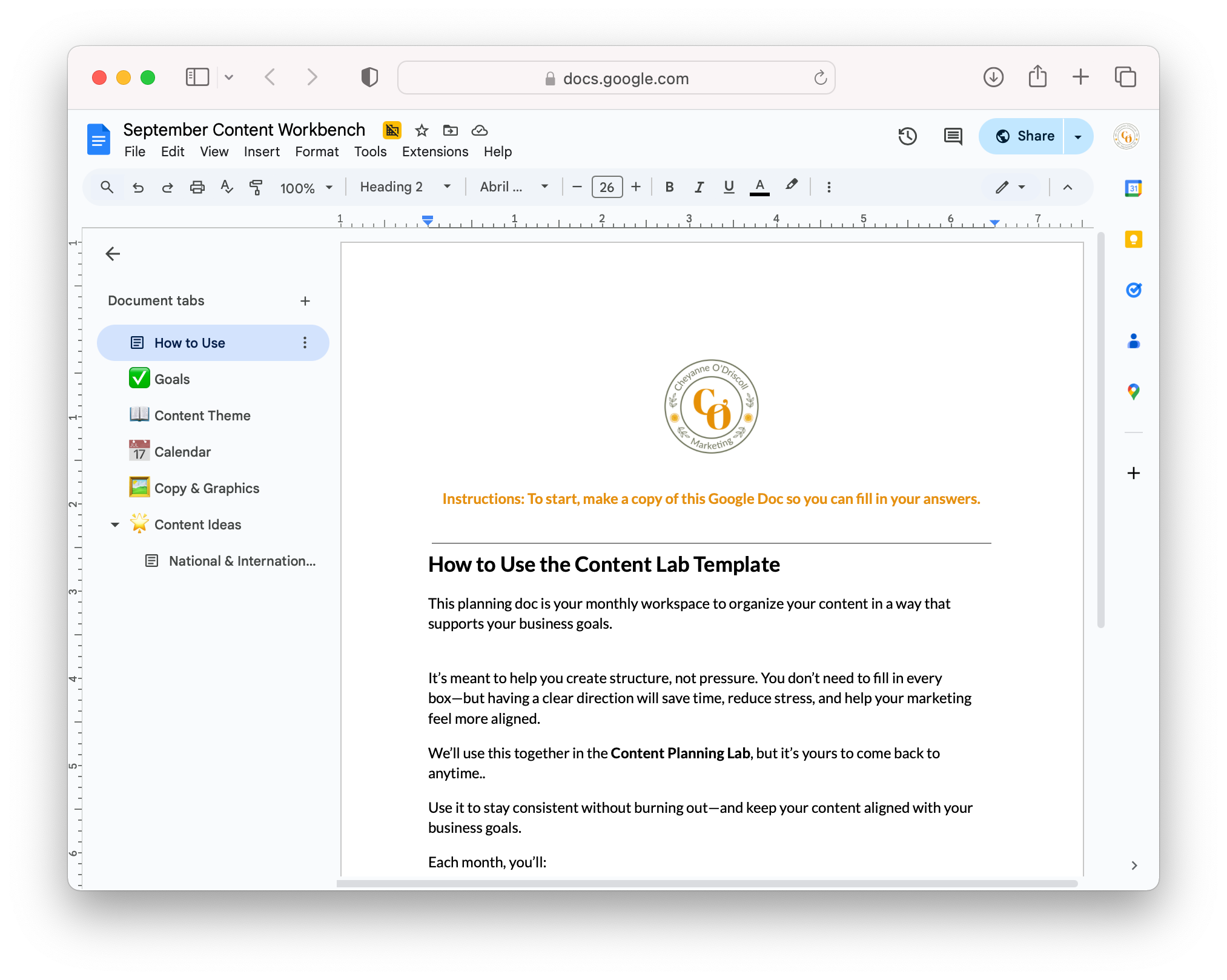This screenshot has height=980, width=1227.
Task: Open the Insert menu
Action: (262, 151)
